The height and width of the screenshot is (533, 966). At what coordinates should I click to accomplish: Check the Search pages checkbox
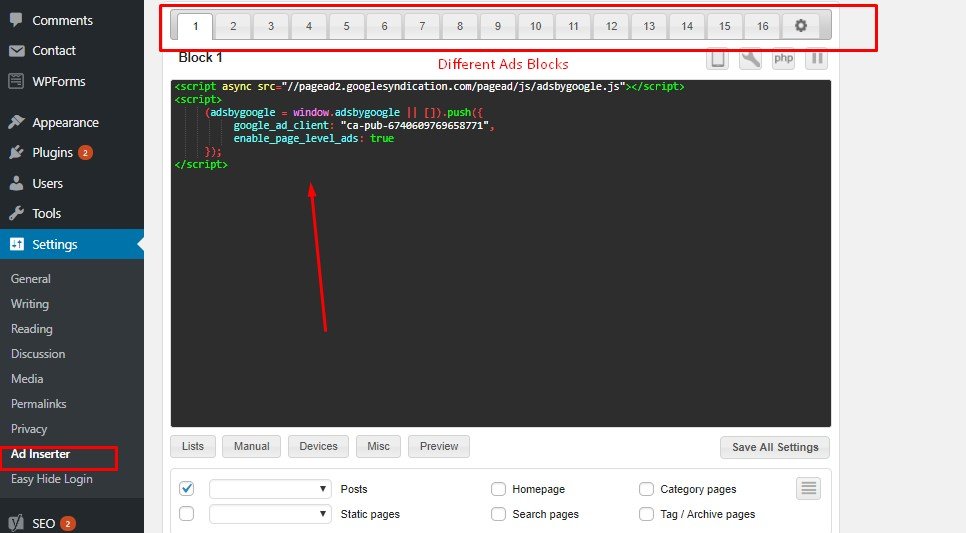click(498, 514)
